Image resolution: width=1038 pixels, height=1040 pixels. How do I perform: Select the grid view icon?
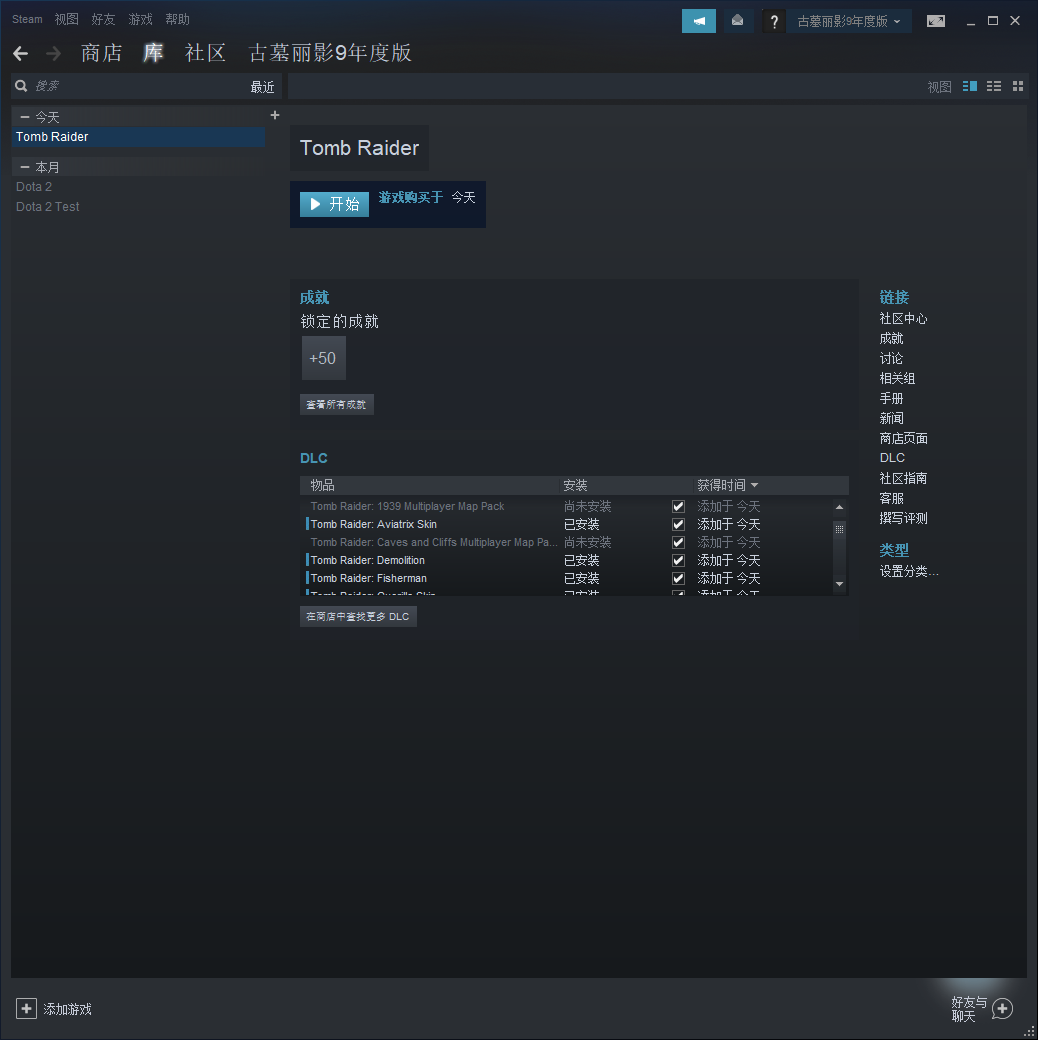1017,86
